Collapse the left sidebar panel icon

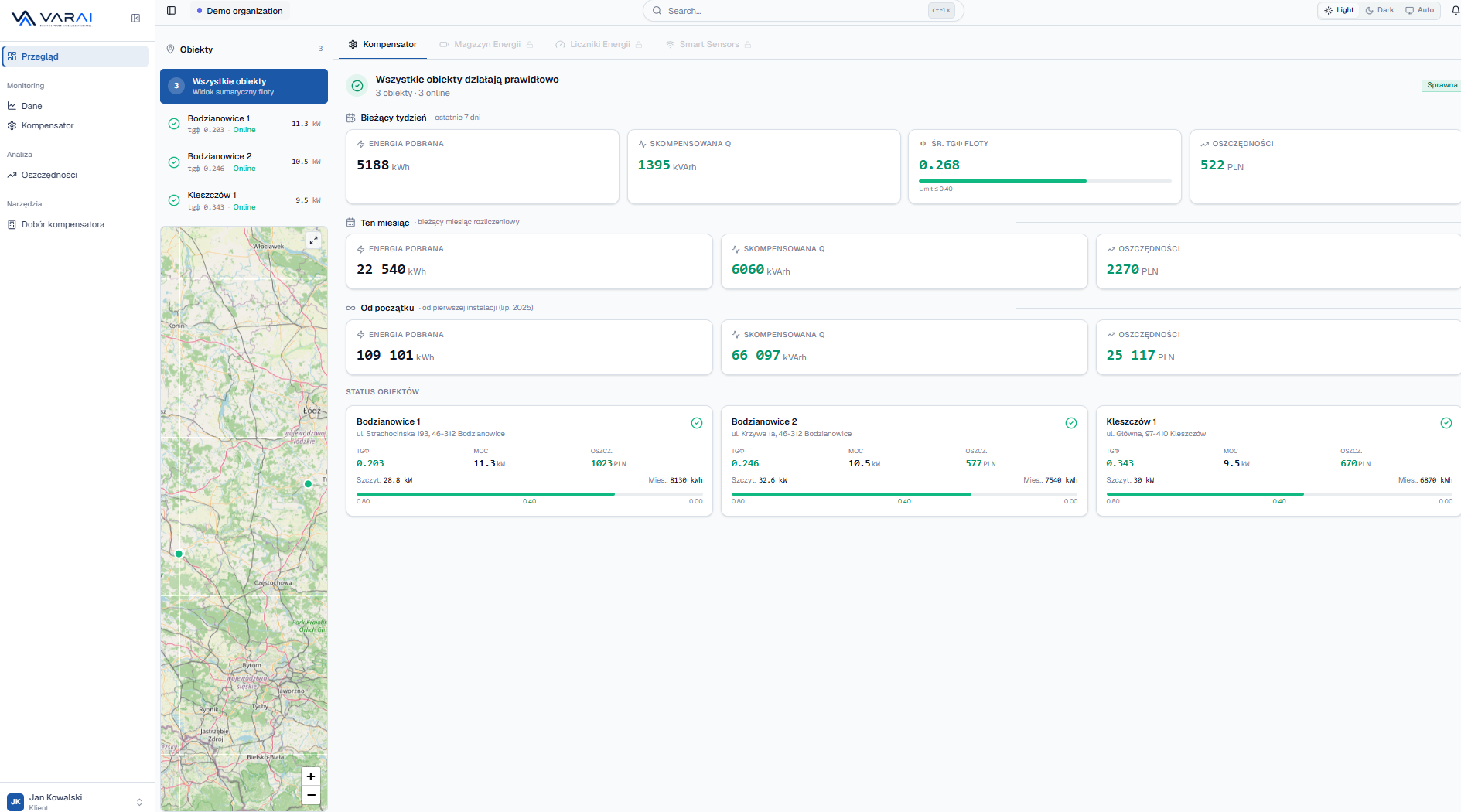click(135, 19)
